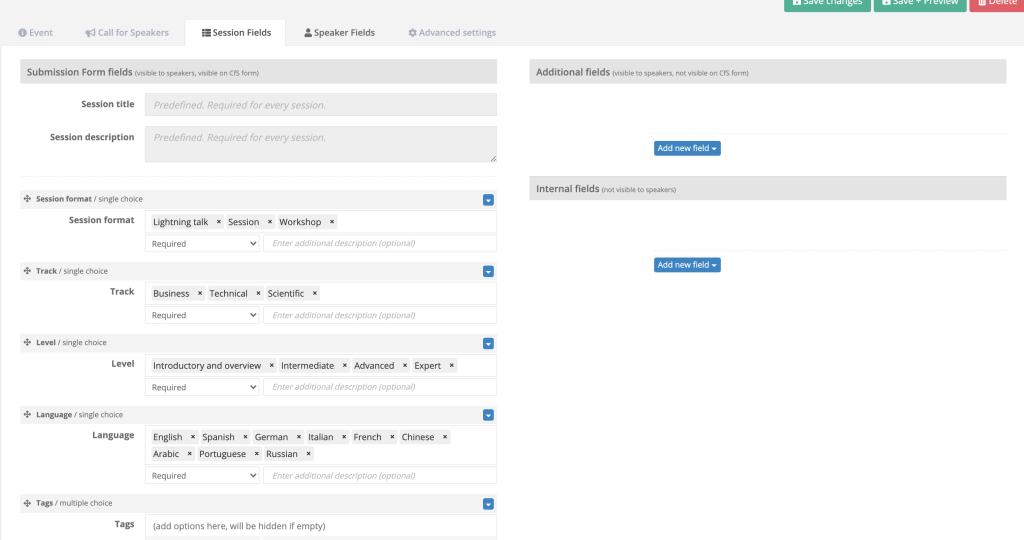Expand the Tags field options menu
This screenshot has width=1024, height=540.
pos(488,504)
